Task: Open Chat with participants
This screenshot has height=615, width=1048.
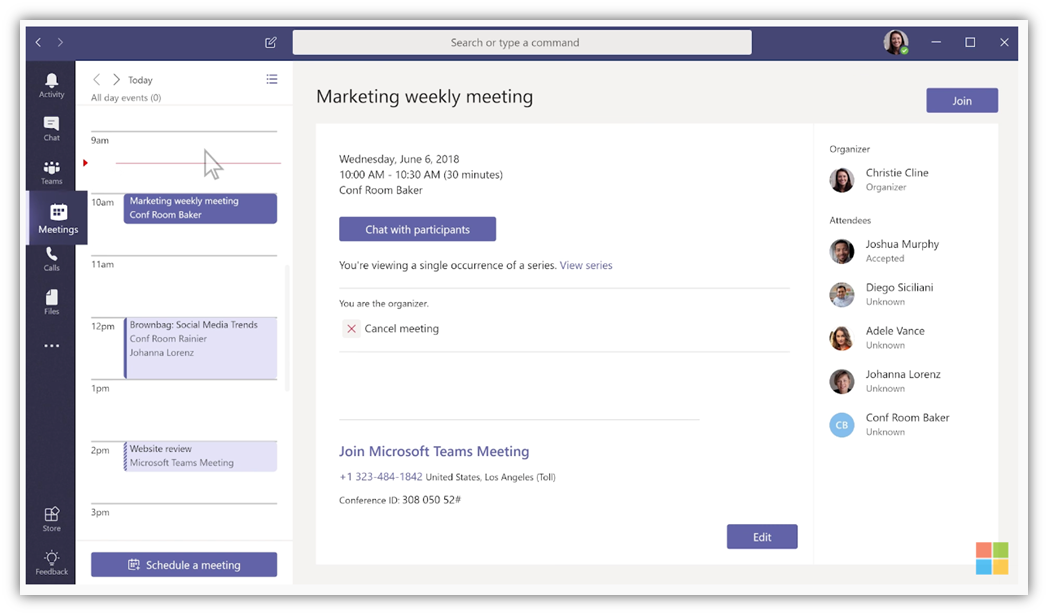Action: [417, 228]
